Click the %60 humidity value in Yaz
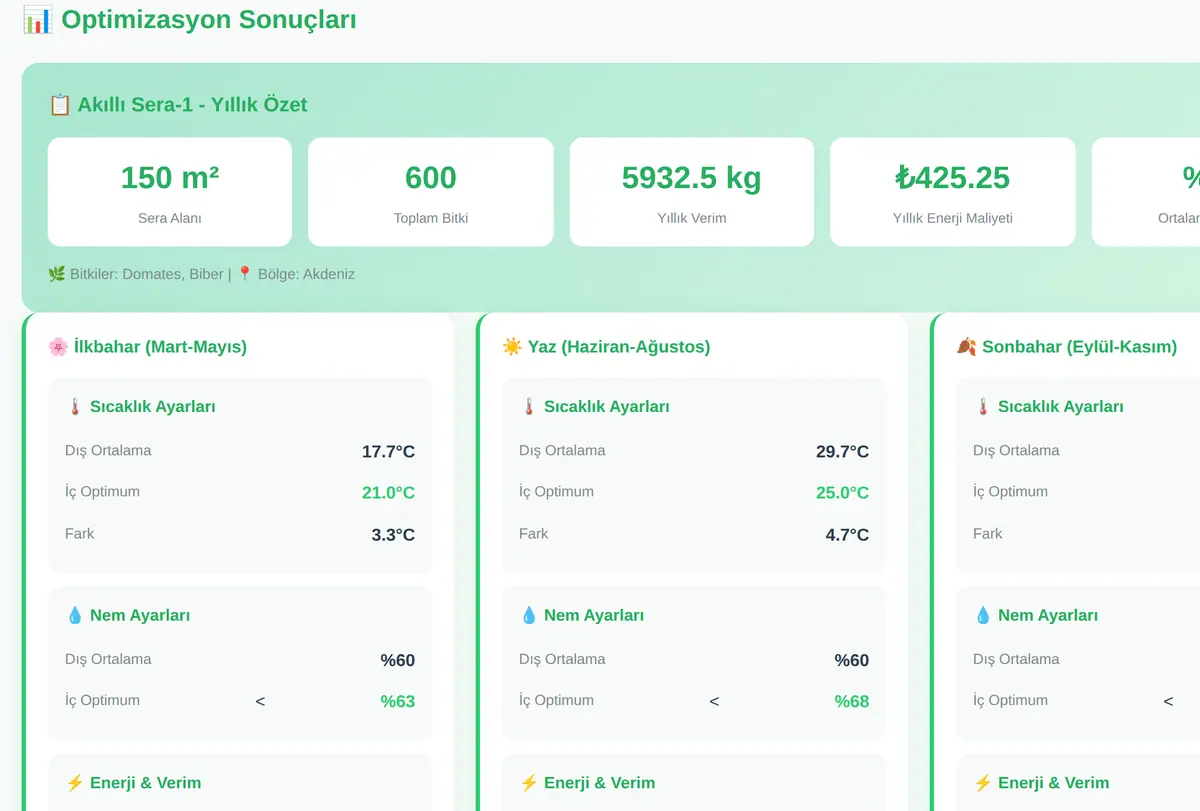 pos(852,660)
